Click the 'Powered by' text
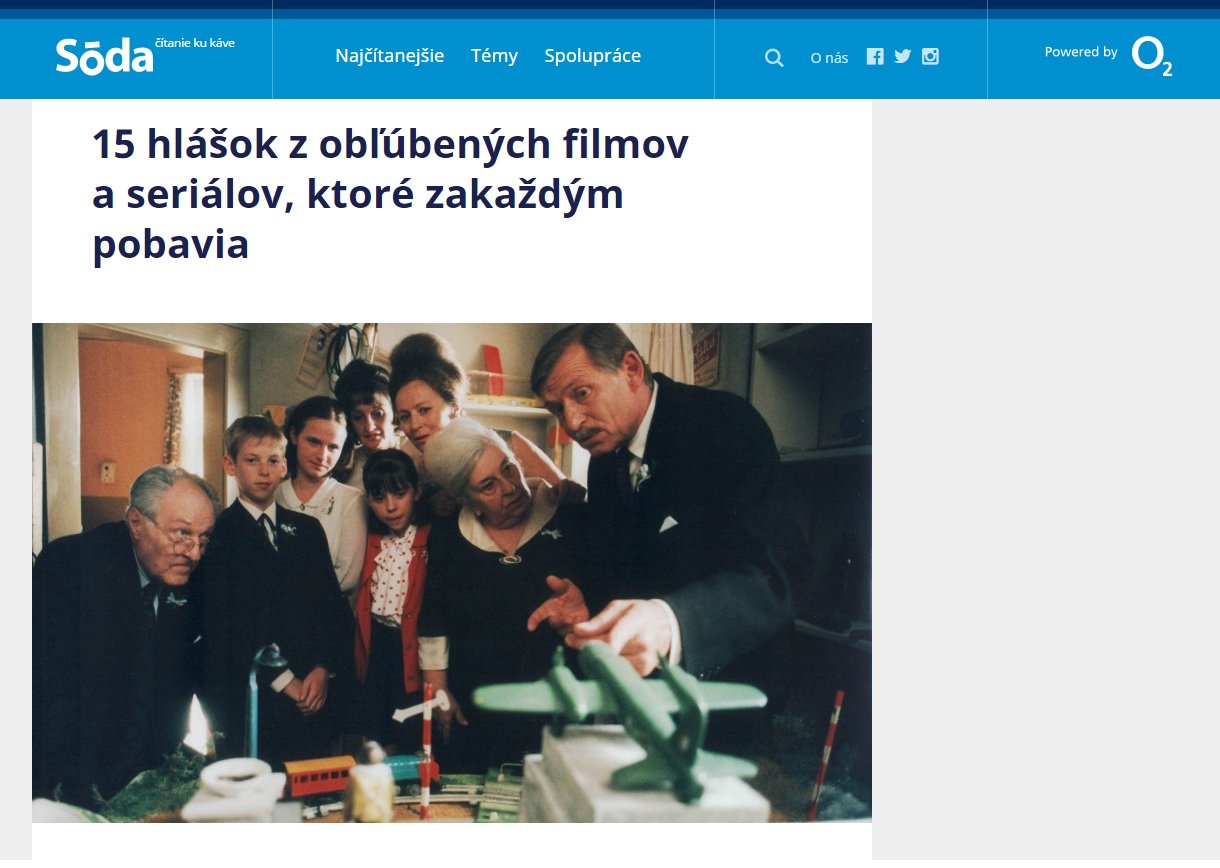The height and width of the screenshot is (868, 1220). click(1081, 52)
